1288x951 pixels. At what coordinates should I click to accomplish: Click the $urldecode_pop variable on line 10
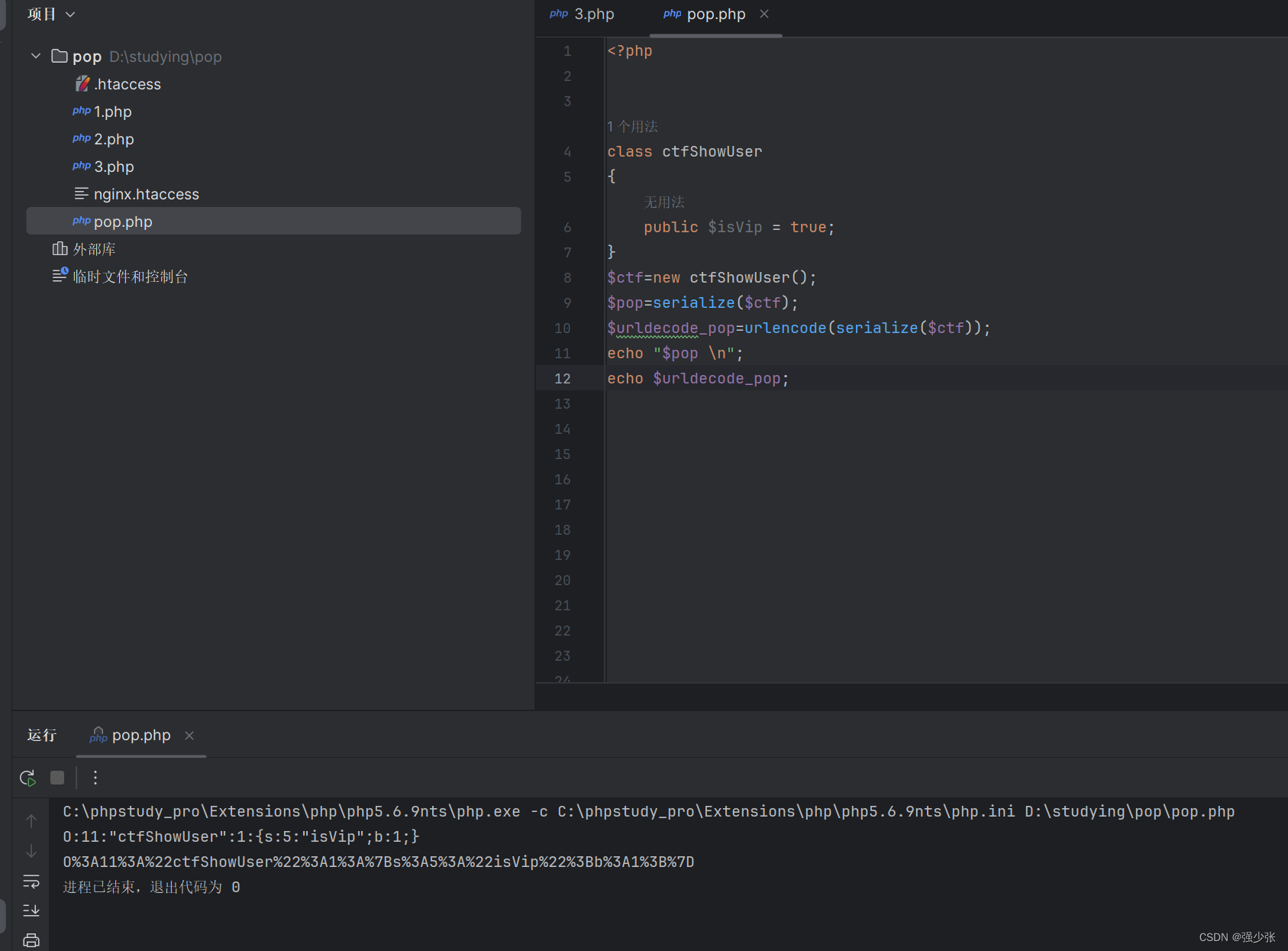tap(670, 328)
